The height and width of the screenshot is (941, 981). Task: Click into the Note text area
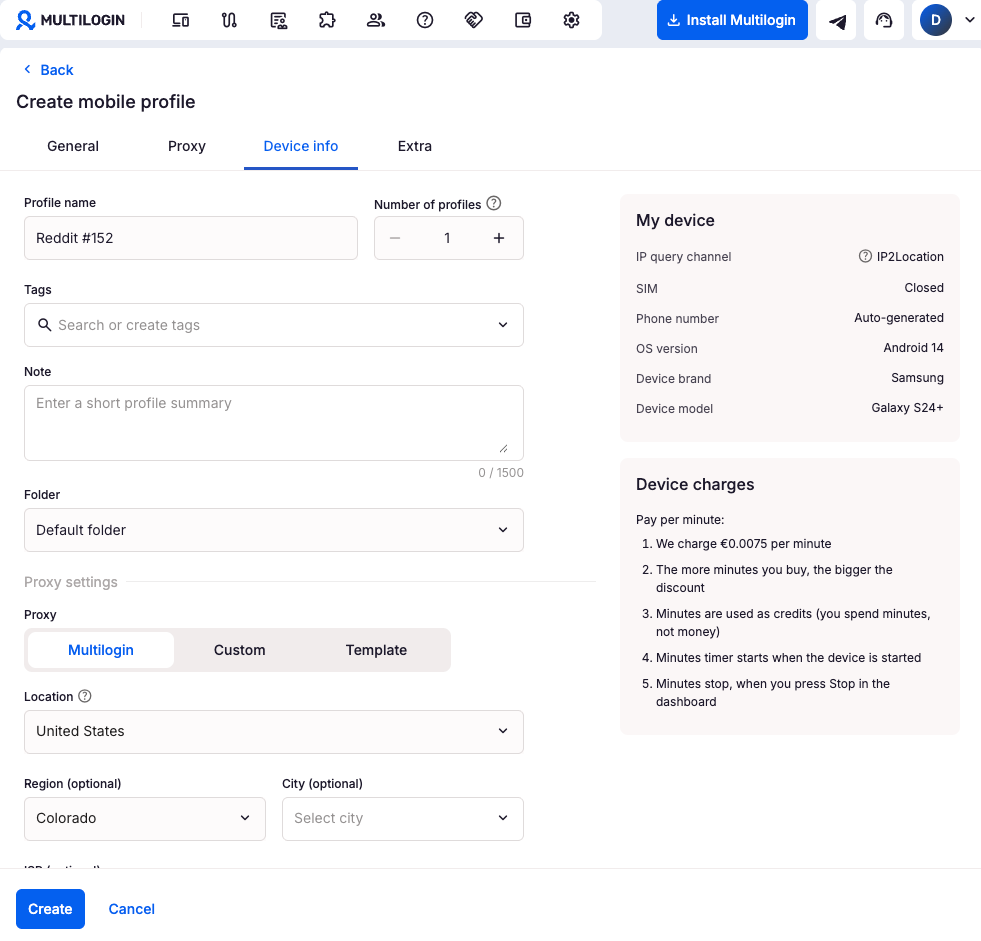273,422
